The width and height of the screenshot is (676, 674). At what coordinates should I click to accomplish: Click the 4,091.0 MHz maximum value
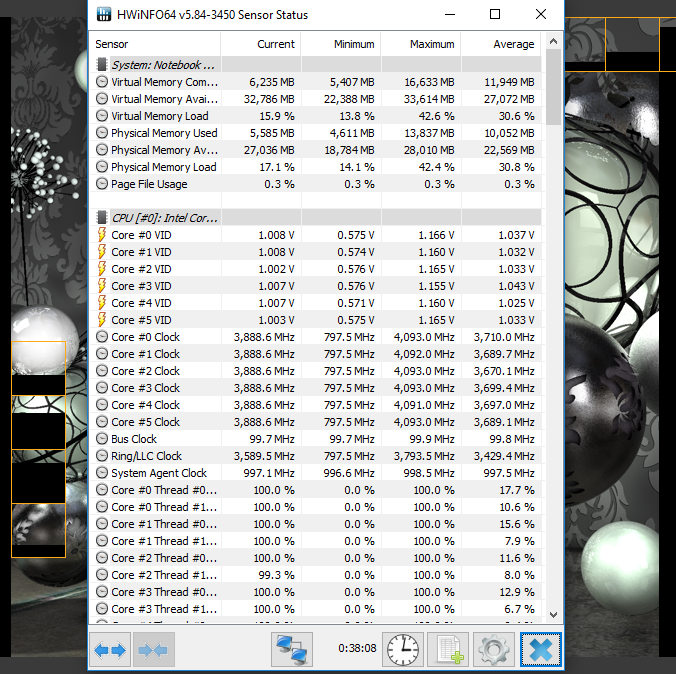tap(424, 405)
